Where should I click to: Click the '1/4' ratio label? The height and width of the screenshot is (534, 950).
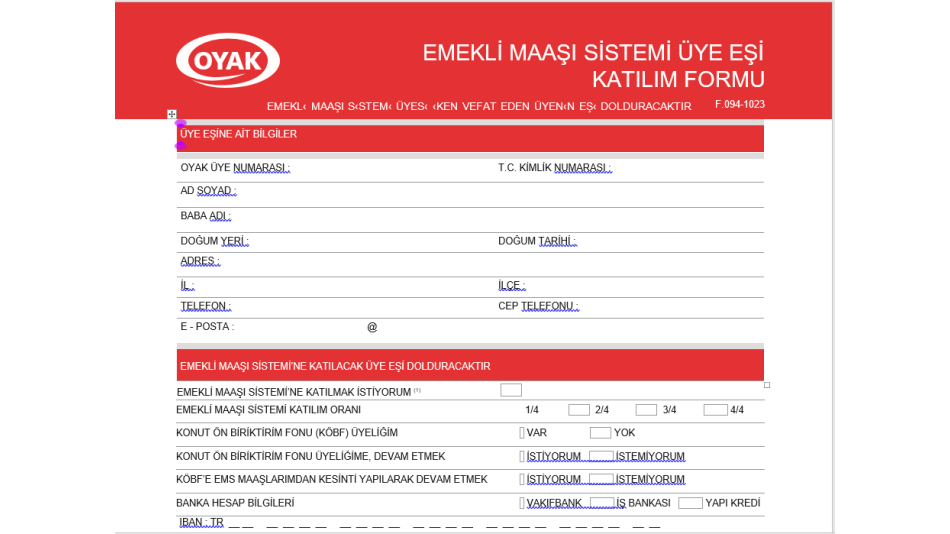tap(532, 410)
